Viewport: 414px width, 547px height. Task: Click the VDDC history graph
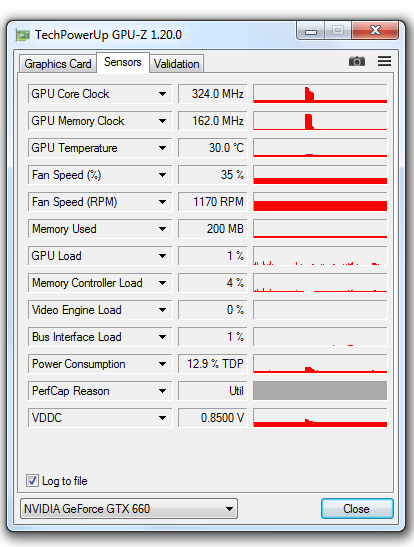320,418
